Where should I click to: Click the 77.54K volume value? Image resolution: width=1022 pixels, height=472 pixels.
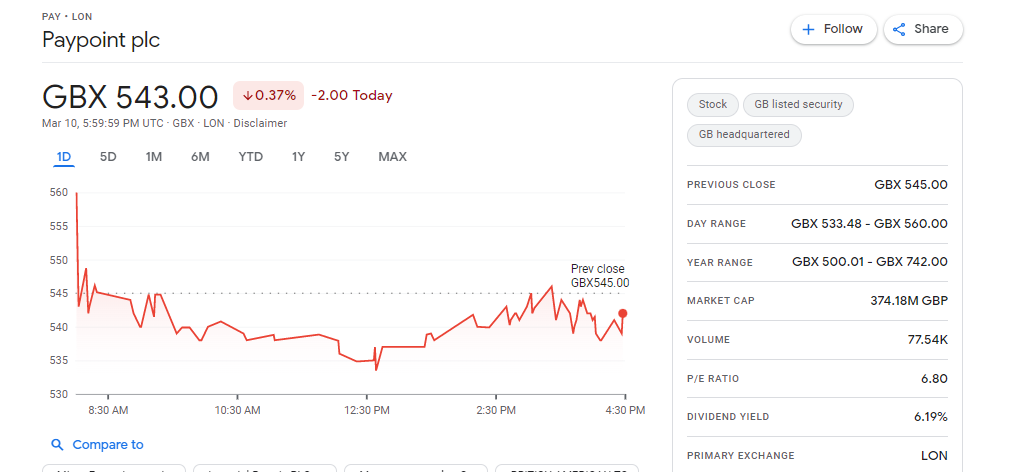(x=928, y=340)
